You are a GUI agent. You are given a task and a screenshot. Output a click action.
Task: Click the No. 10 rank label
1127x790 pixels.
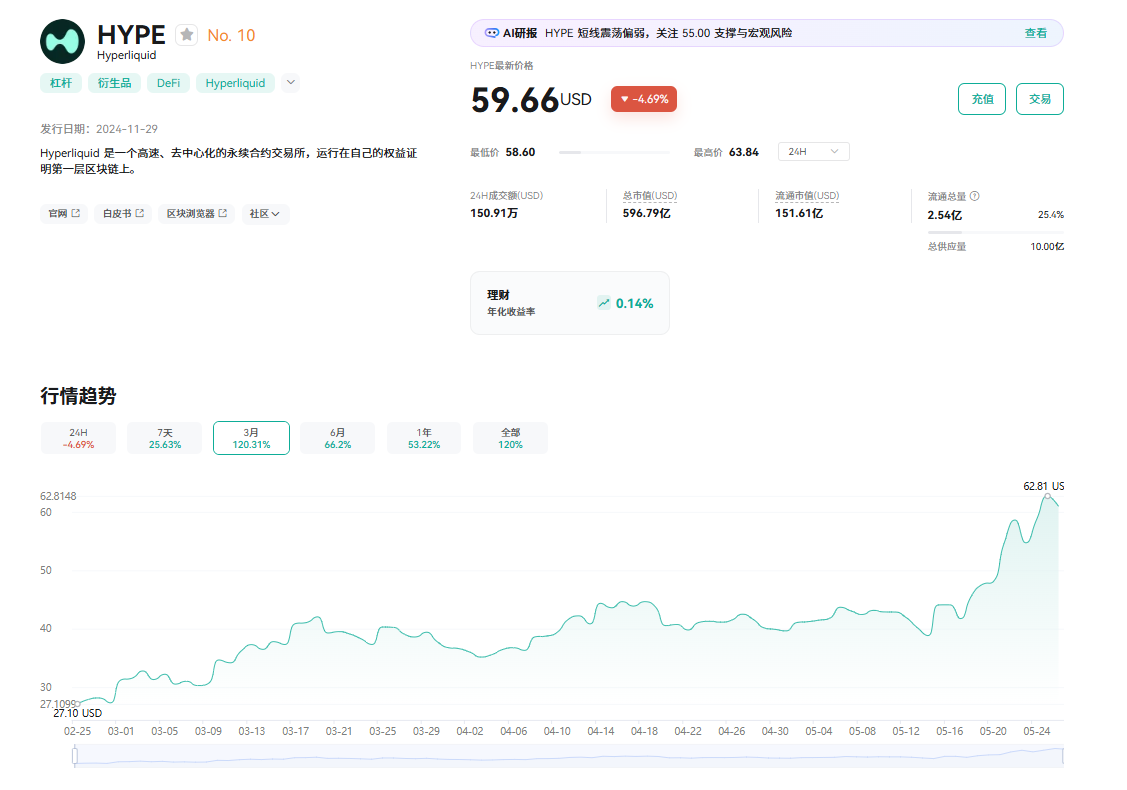click(x=231, y=35)
